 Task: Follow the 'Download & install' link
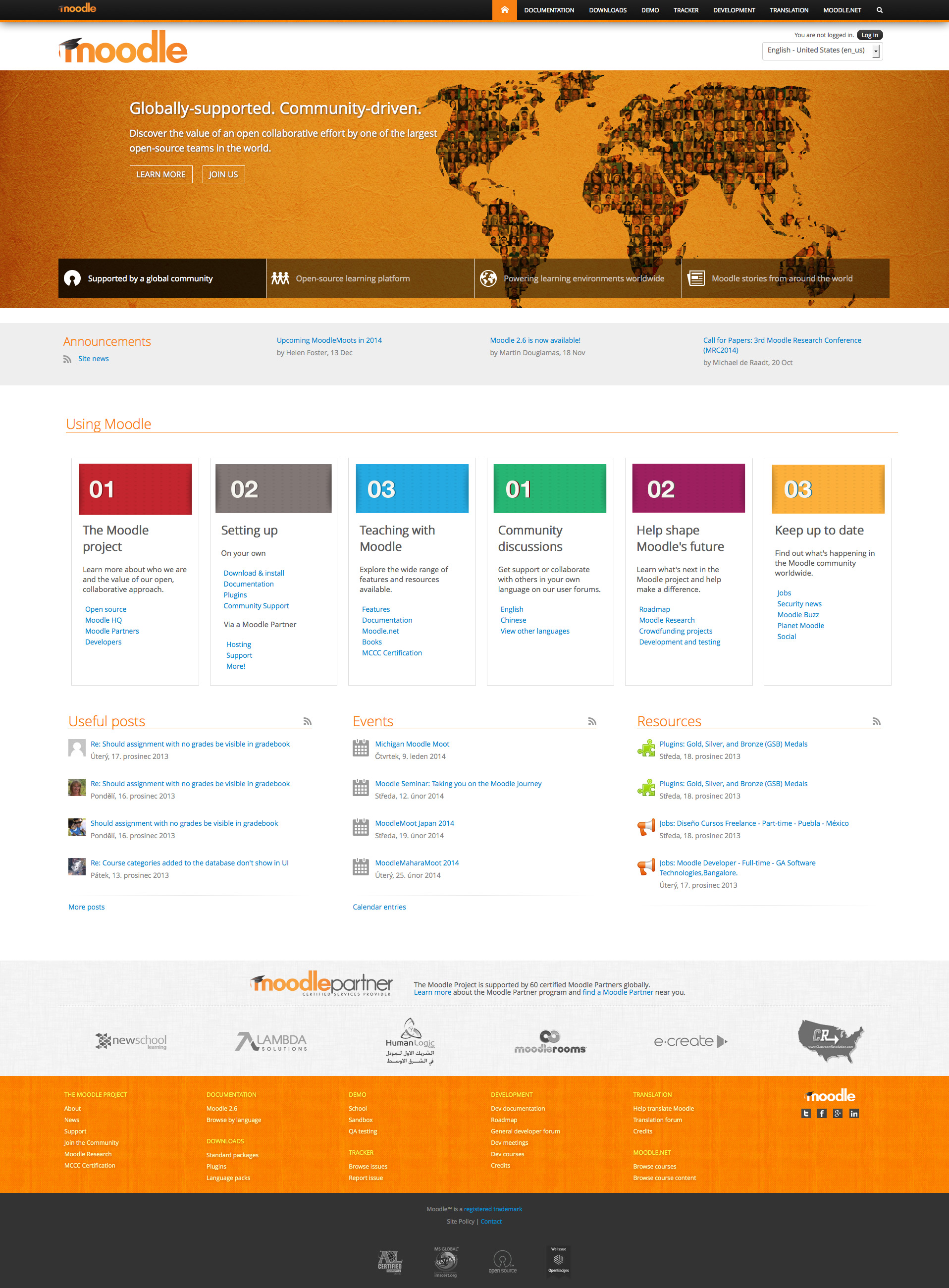pos(254,573)
